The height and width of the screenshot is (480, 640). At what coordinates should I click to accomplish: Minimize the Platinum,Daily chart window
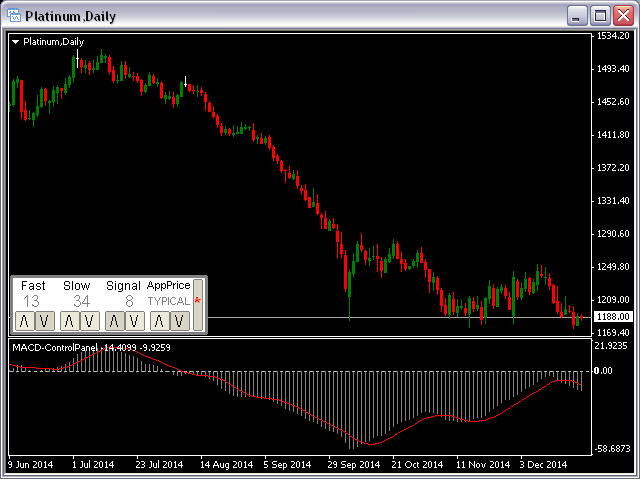click(x=577, y=16)
